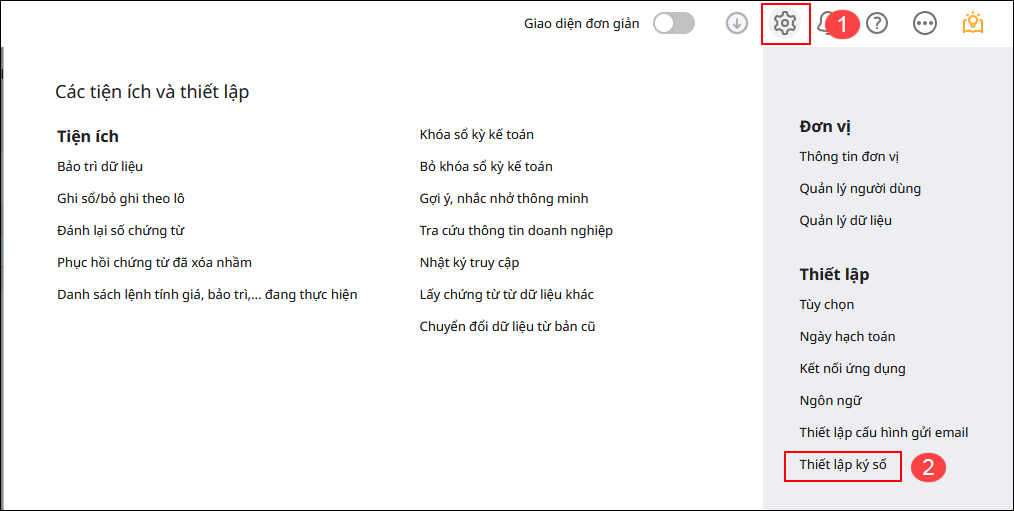This screenshot has height=511, width=1014.
Task: Open Kết nối ứng dụng
Action: pos(852,369)
